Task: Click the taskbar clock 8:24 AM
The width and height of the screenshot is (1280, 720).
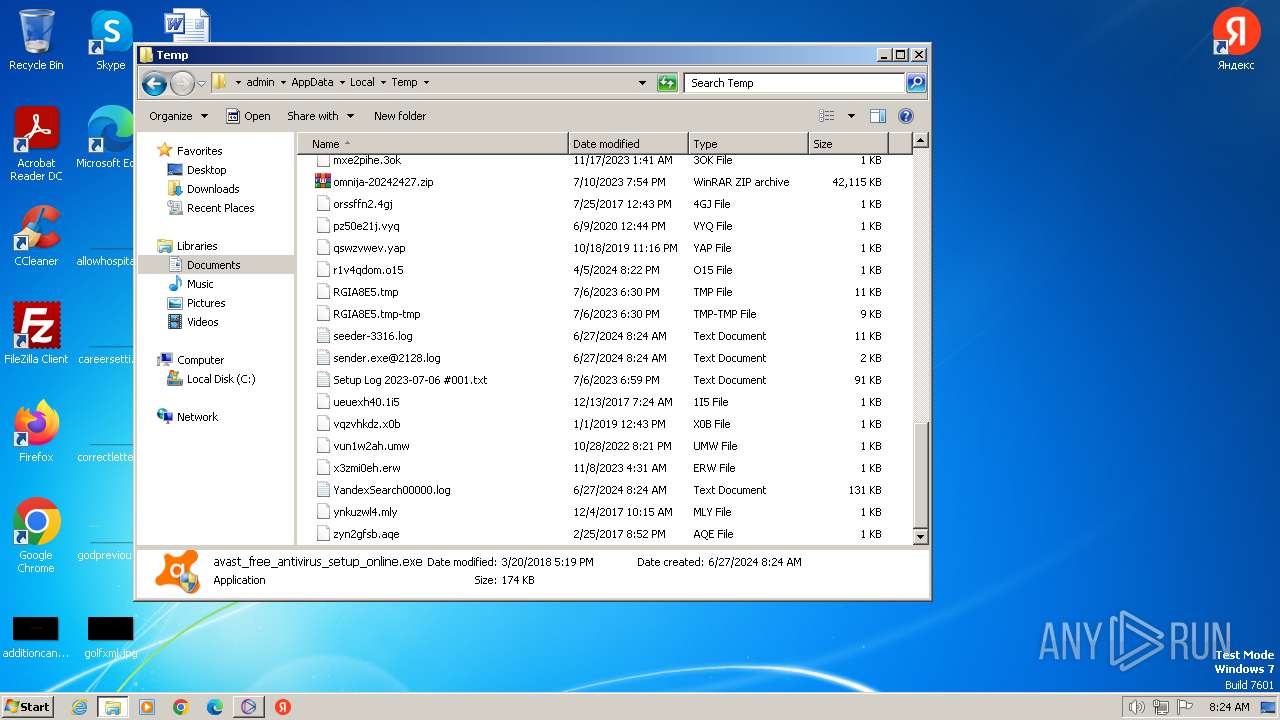Action: pos(1229,707)
